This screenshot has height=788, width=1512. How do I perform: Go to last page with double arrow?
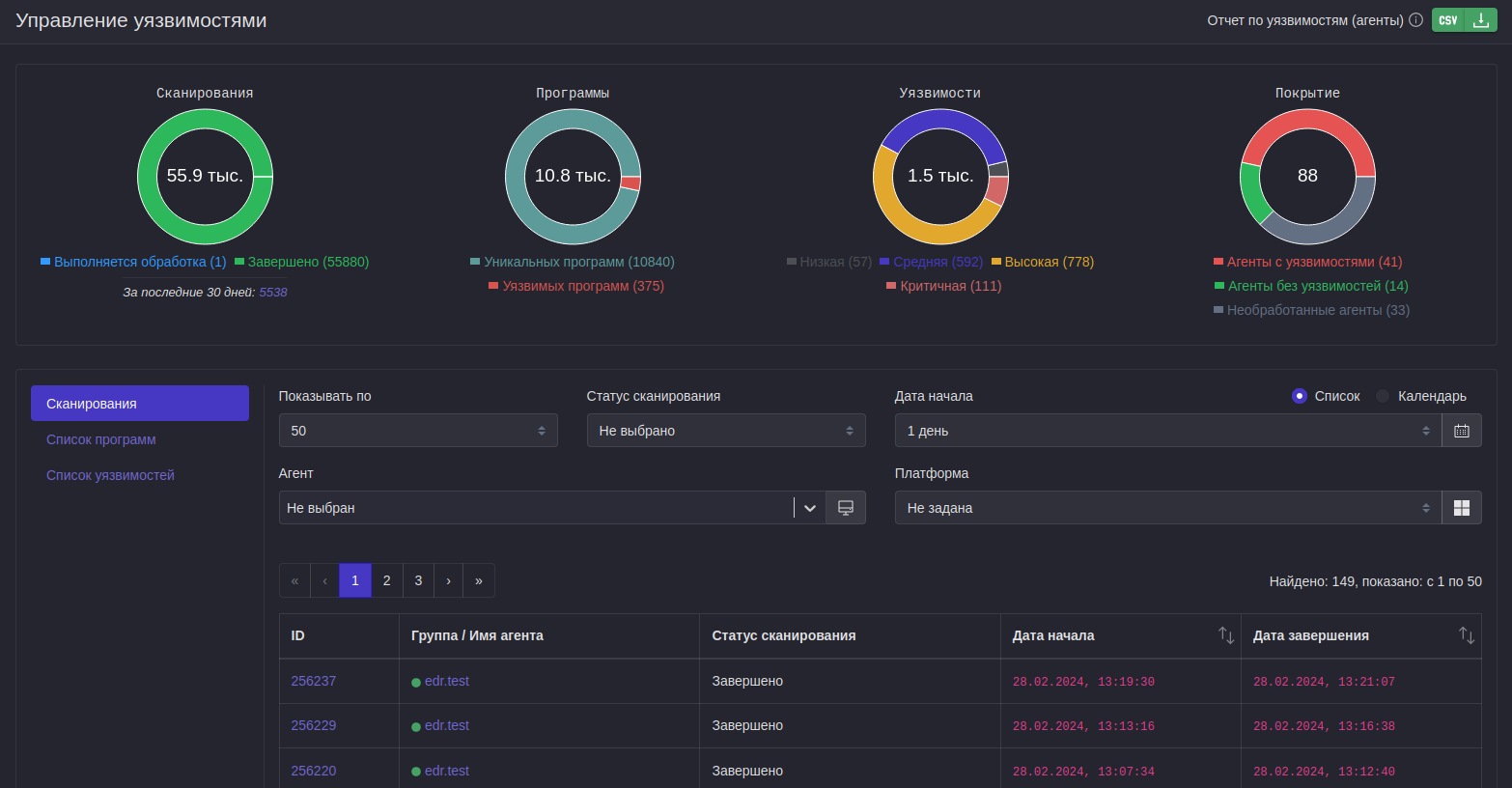pos(479,580)
